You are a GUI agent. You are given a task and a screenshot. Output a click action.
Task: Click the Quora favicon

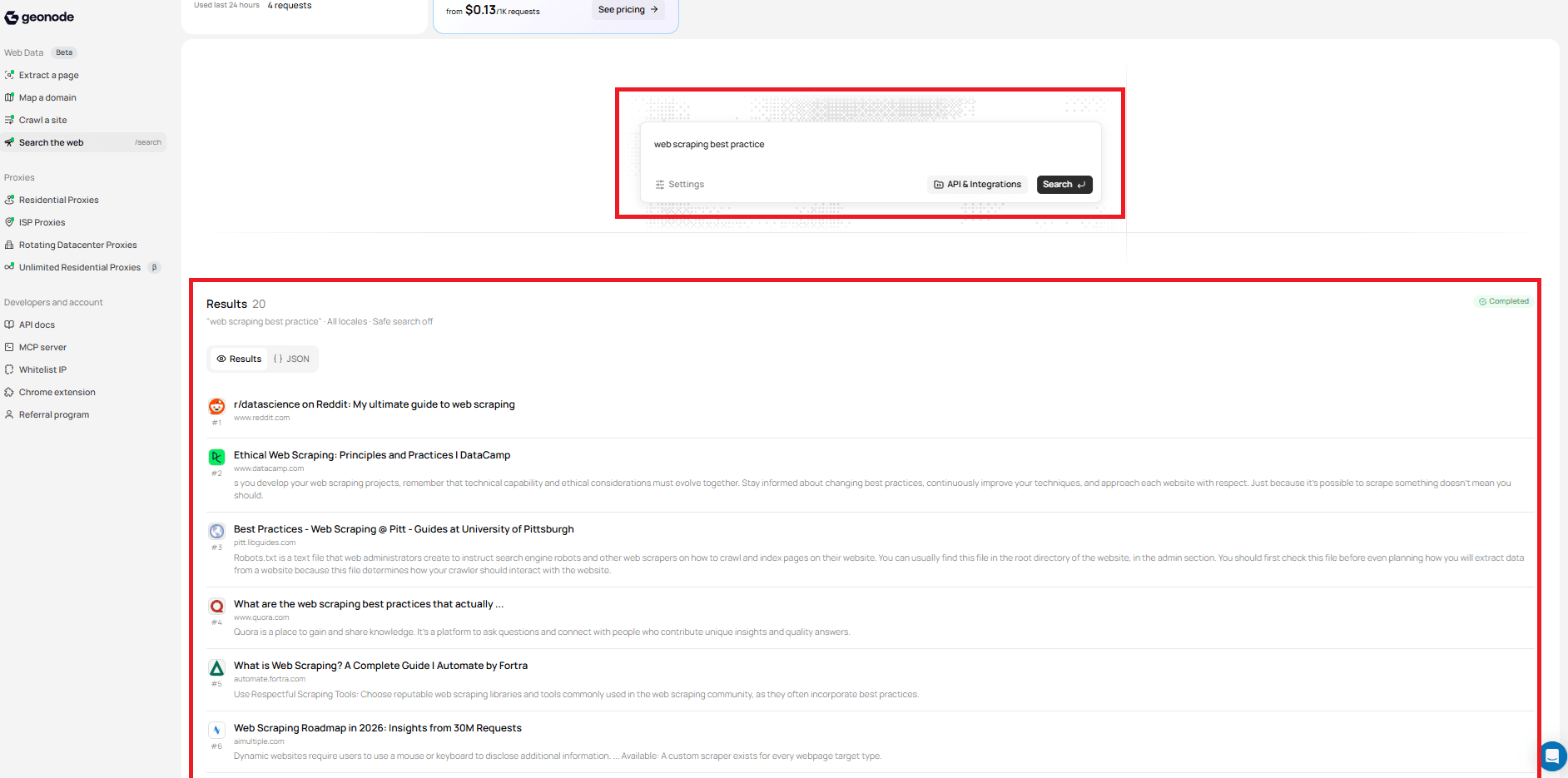tap(216, 606)
